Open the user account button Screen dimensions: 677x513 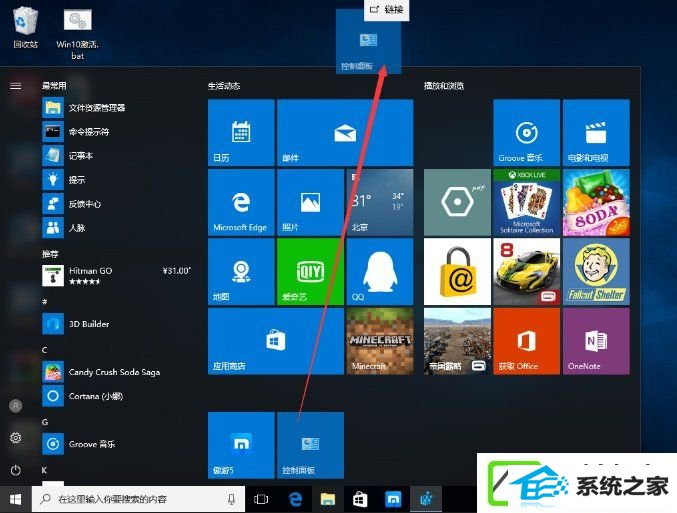16,406
